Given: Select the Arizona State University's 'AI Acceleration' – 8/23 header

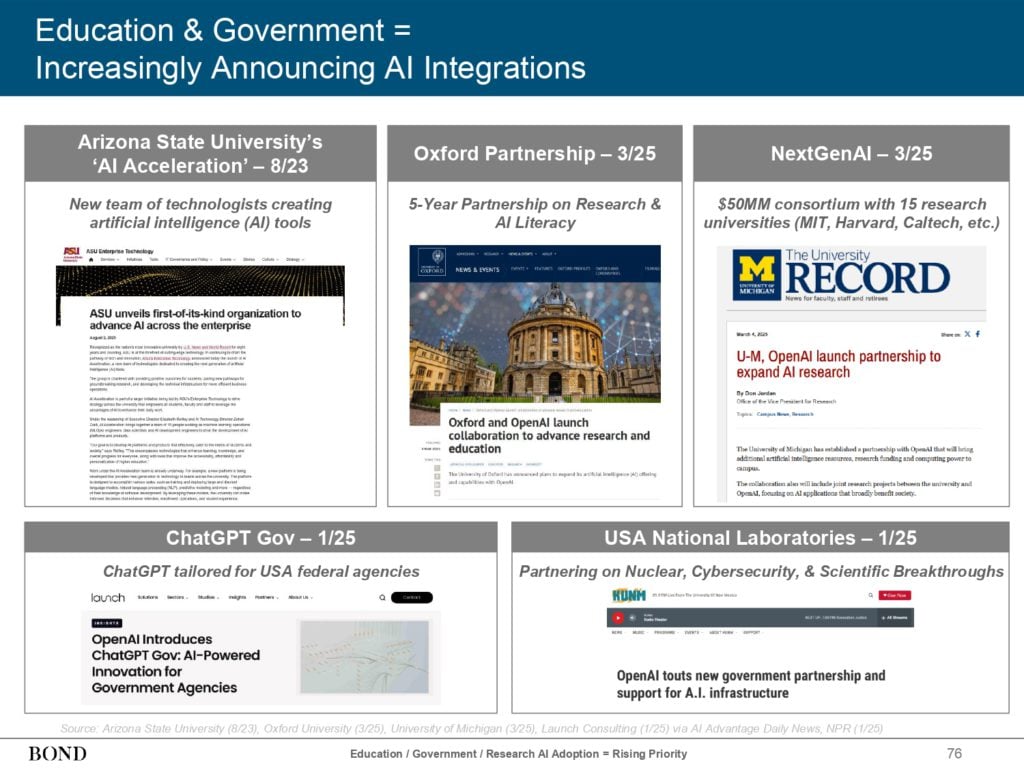Looking at the screenshot, I should [x=200, y=153].
